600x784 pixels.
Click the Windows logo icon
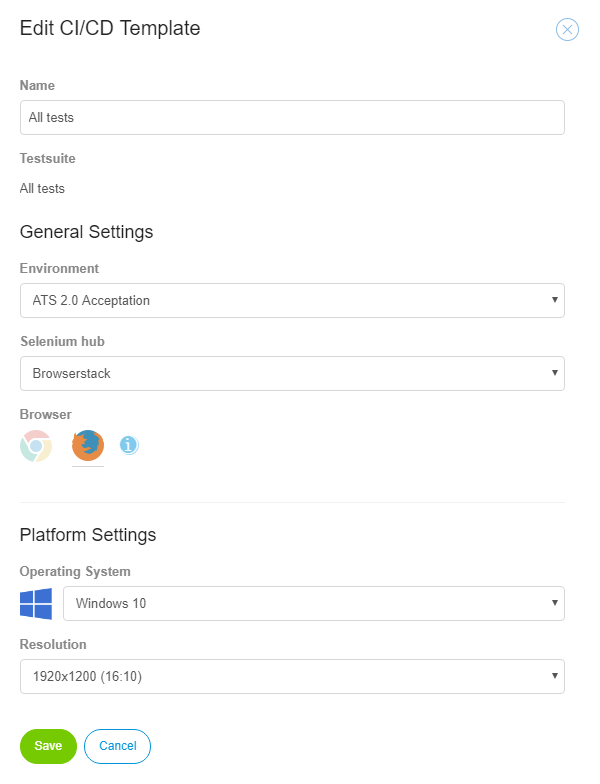pos(36,604)
